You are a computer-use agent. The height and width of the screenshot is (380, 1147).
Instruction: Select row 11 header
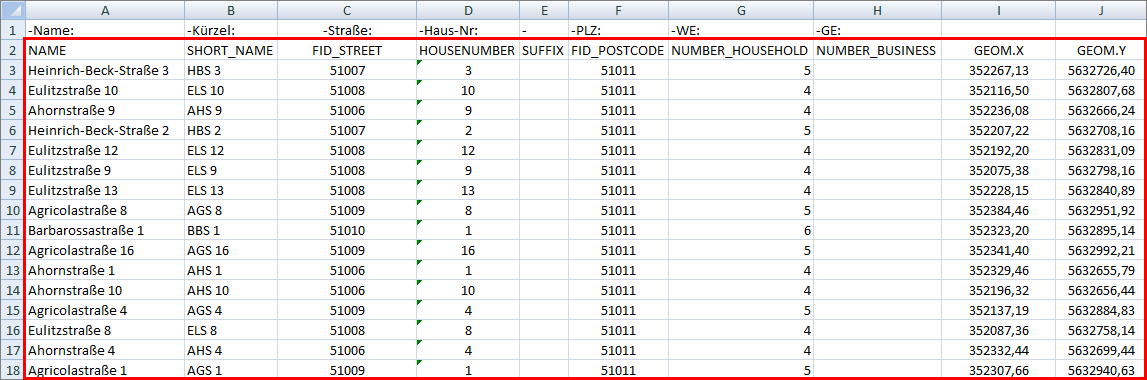[x=12, y=230]
